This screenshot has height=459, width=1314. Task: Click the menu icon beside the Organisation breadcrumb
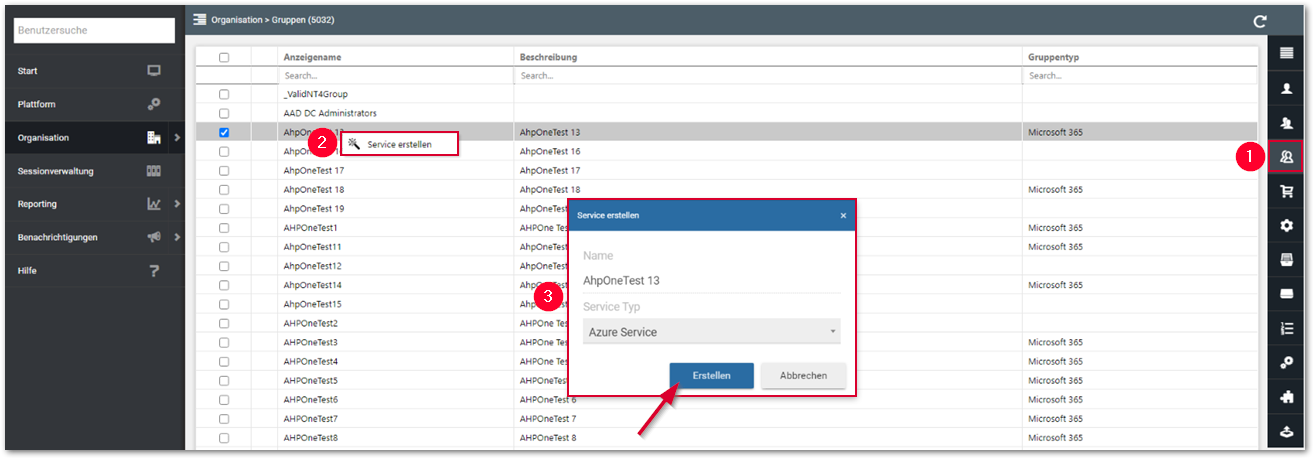pos(200,19)
